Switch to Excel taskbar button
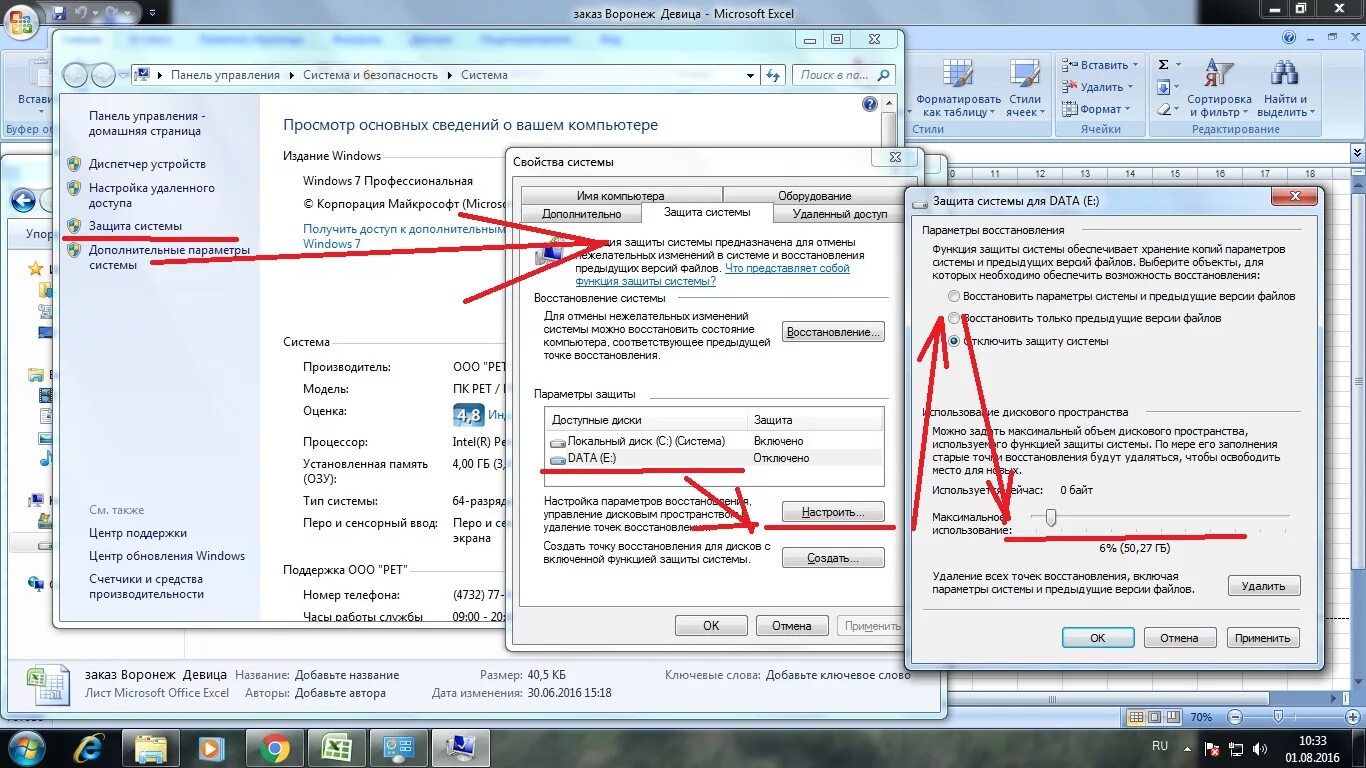The height and width of the screenshot is (768, 1366). [x=336, y=747]
